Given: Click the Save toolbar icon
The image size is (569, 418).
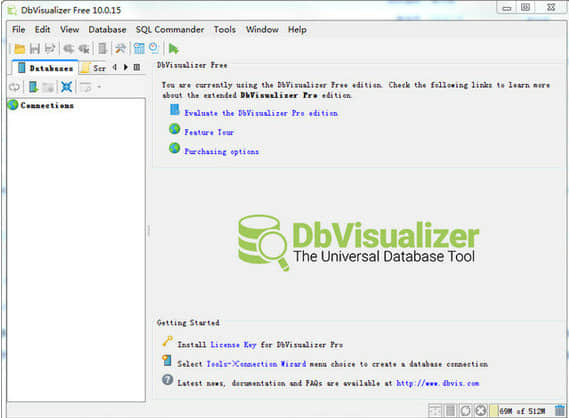Looking at the screenshot, I should pyautogui.click(x=35, y=49).
